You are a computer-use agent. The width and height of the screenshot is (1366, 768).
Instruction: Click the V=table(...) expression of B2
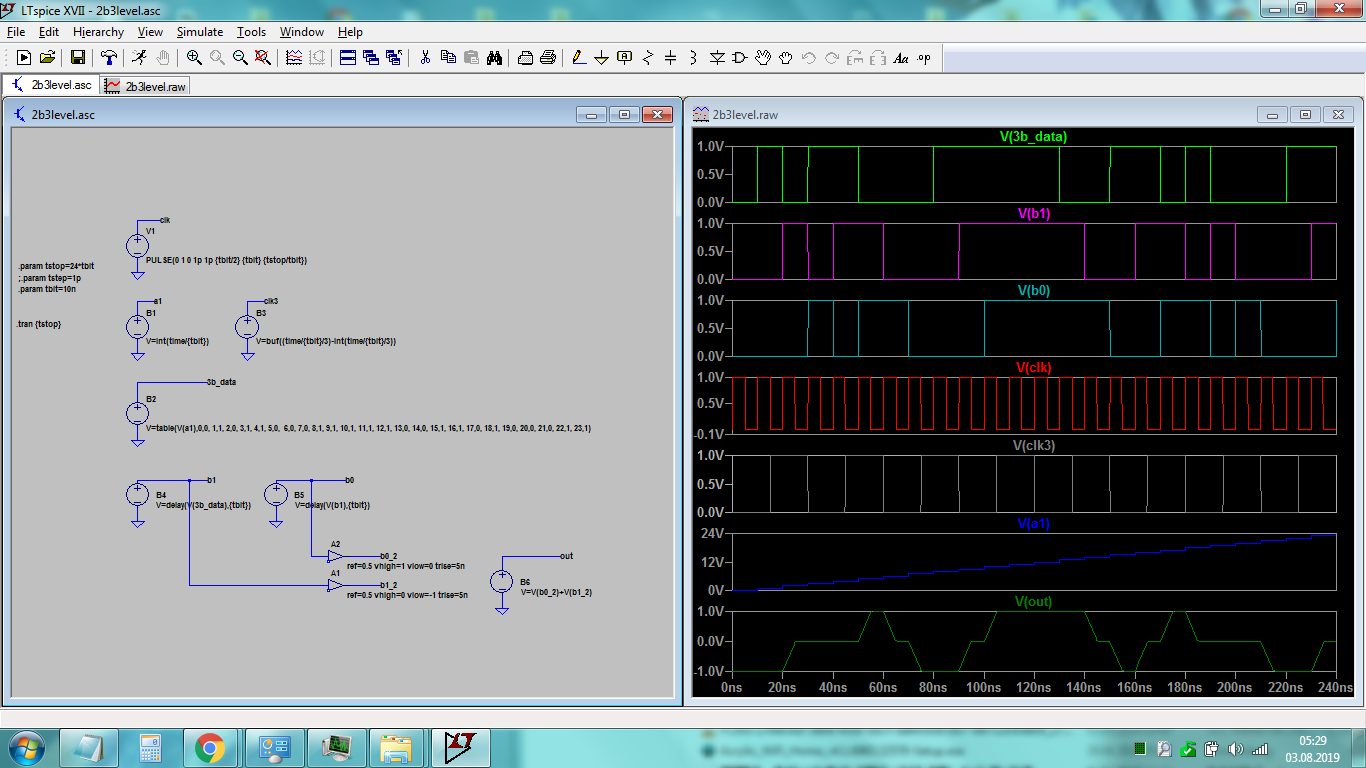click(368, 428)
